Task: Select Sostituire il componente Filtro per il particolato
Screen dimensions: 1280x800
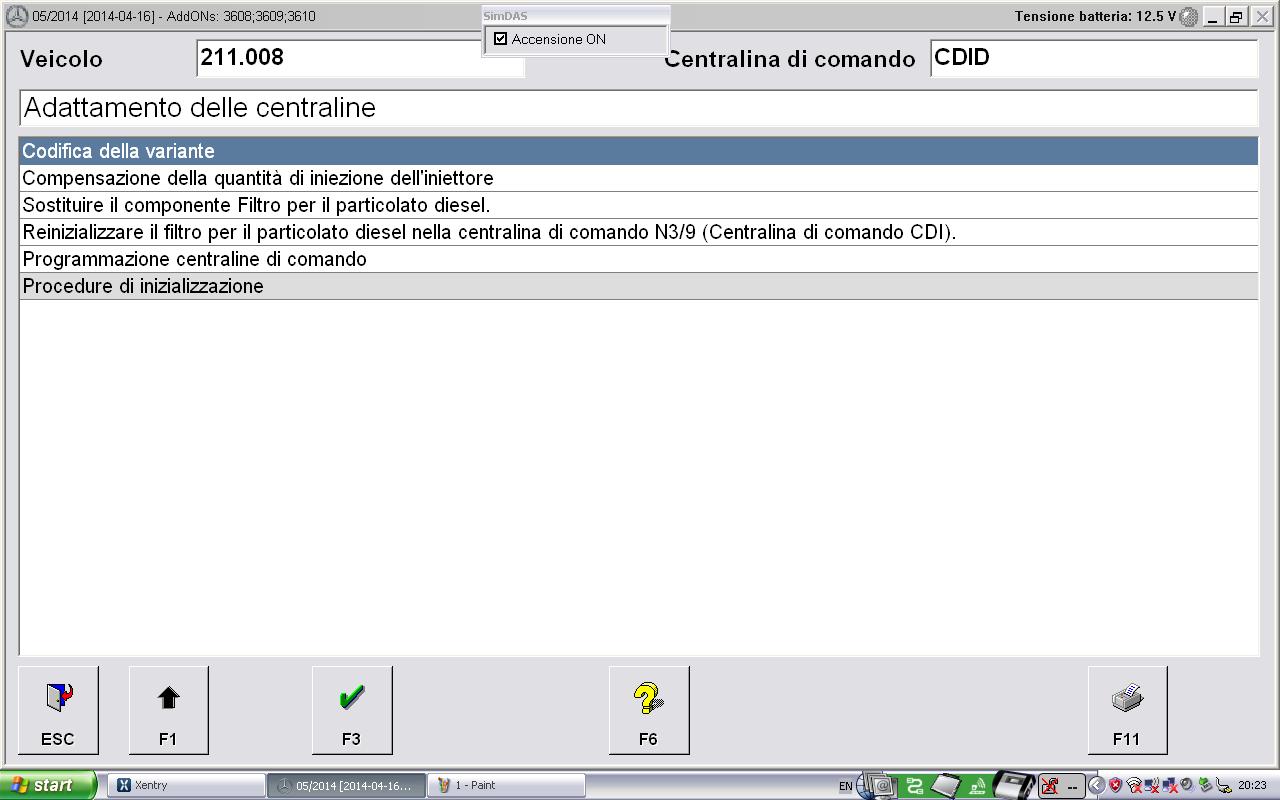Action: click(638, 205)
